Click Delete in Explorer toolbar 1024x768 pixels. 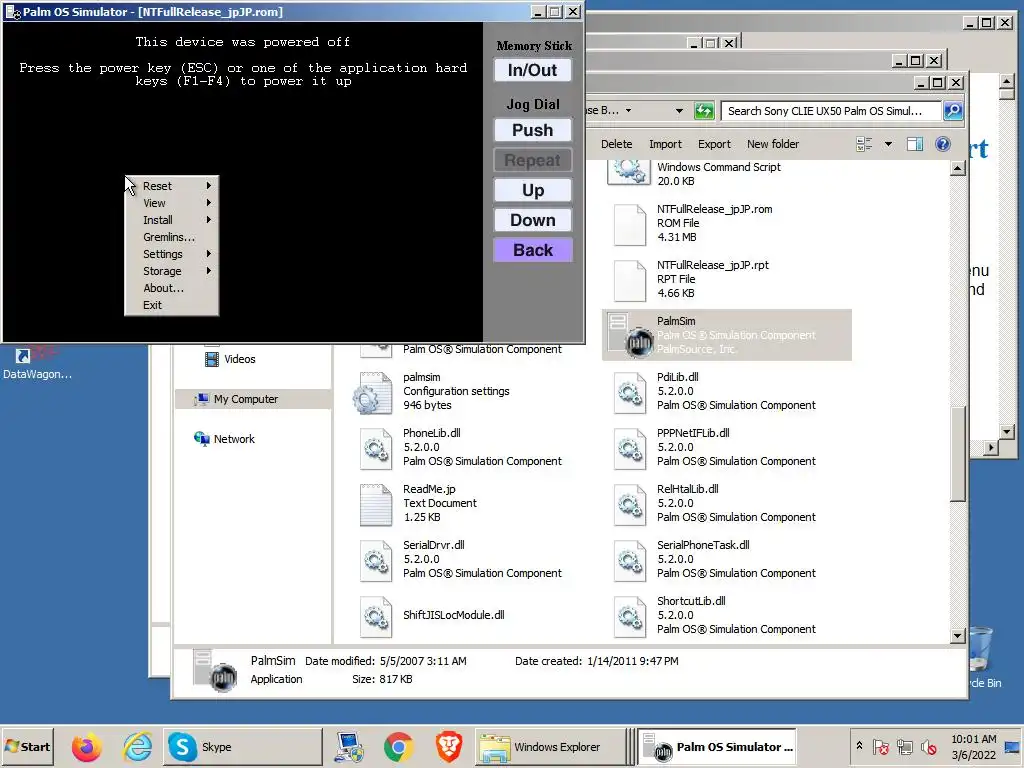pos(616,144)
